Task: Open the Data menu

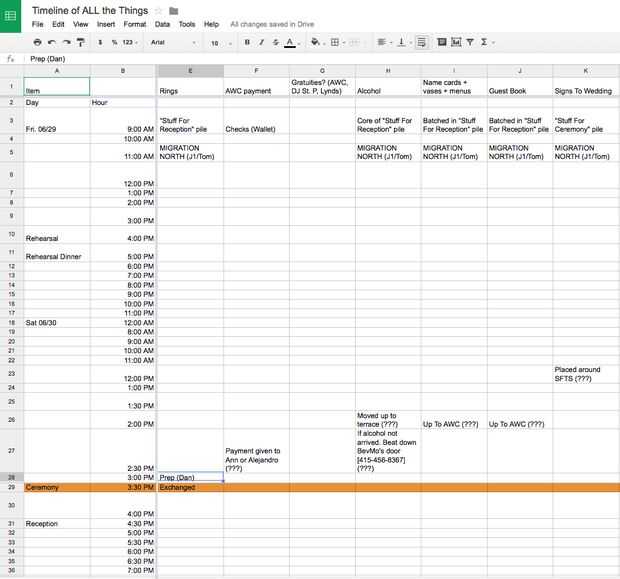Action: (x=162, y=24)
